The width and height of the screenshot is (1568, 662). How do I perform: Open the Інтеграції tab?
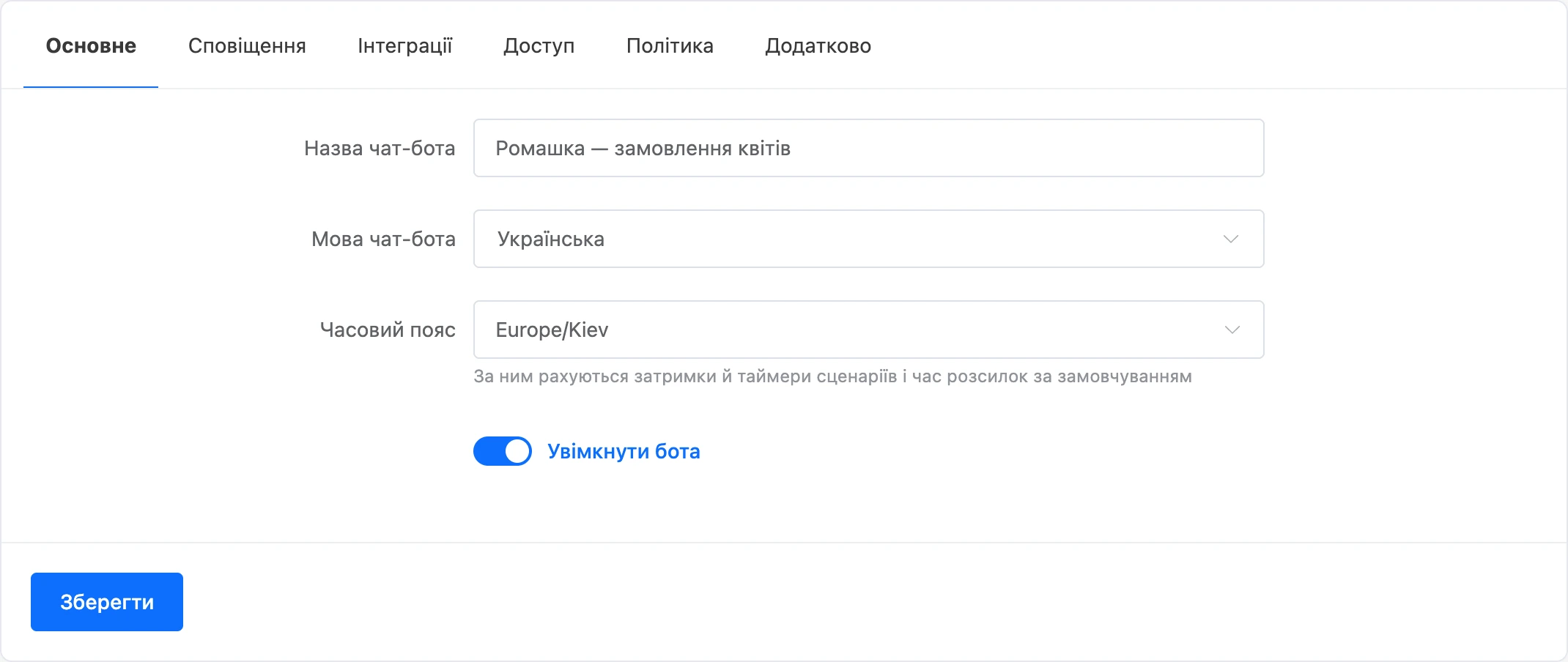click(404, 45)
